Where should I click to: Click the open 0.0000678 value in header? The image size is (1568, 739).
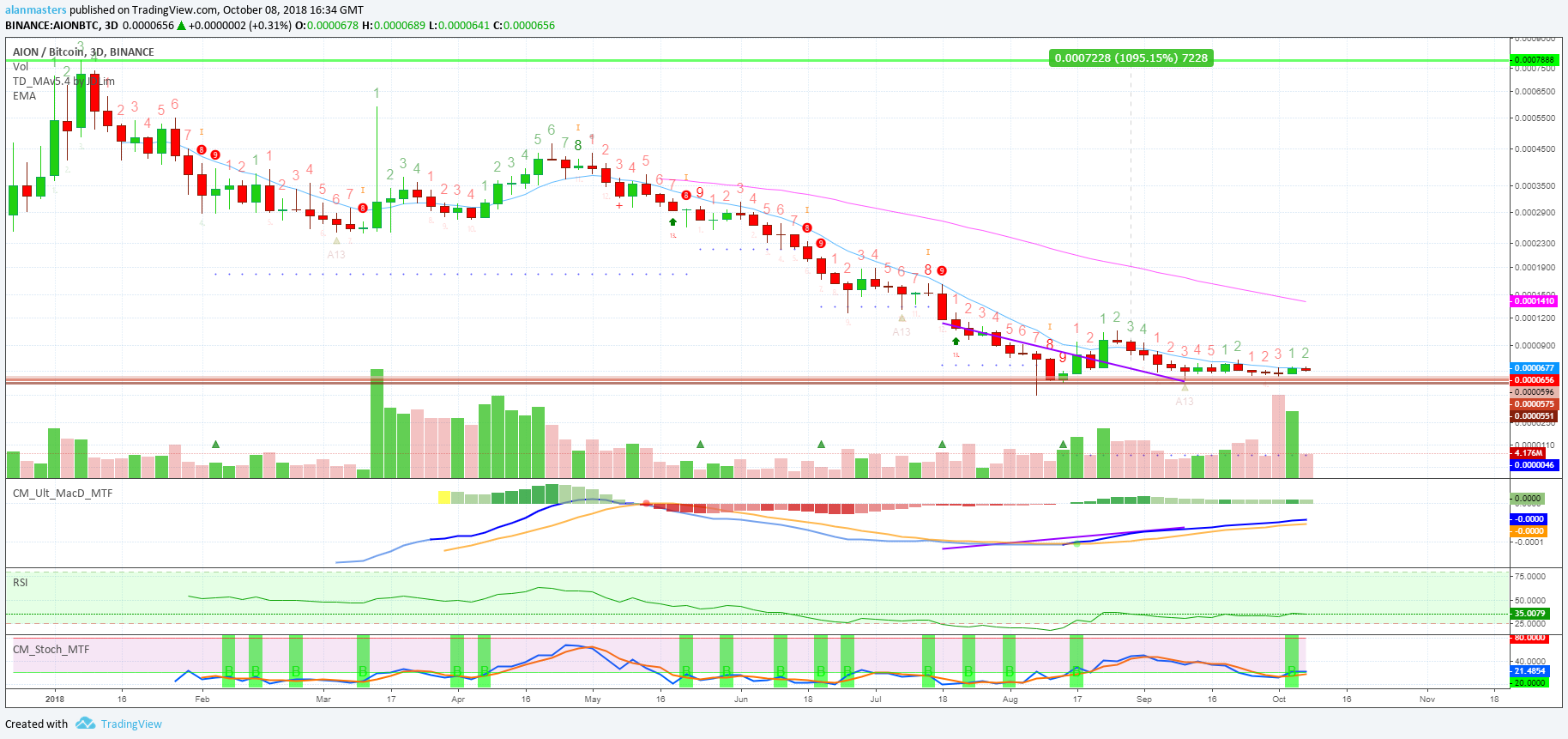[x=333, y=25]
